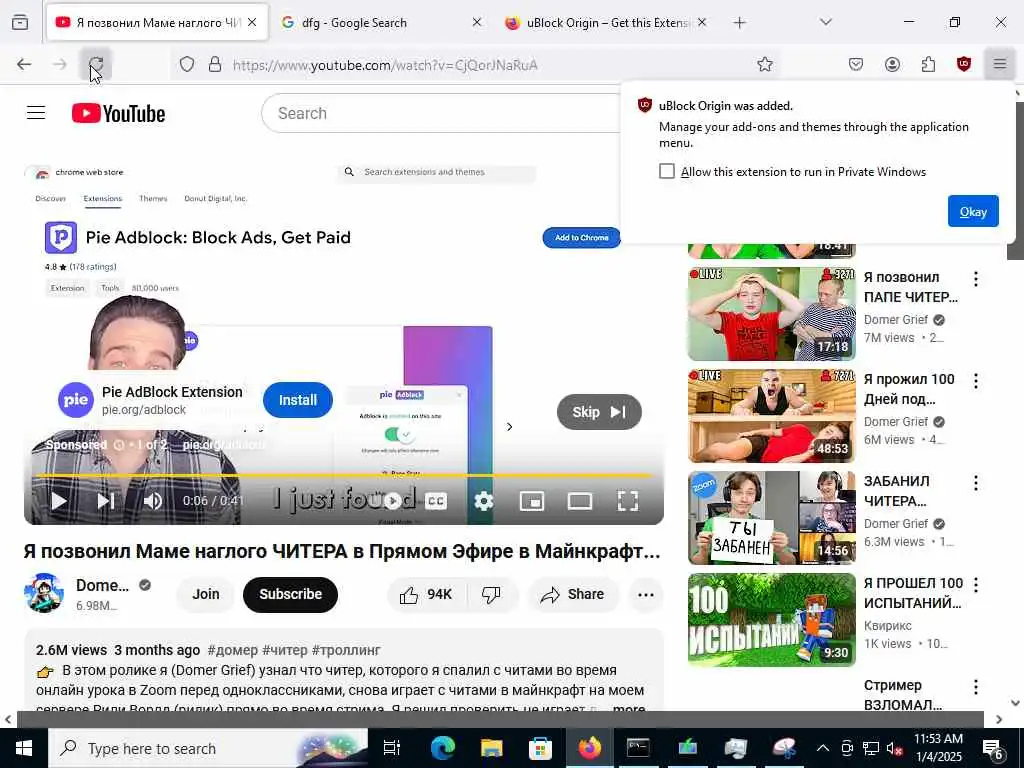
Task: Skip the Pie Adblock advertisement
Action: tap(599, 412)
